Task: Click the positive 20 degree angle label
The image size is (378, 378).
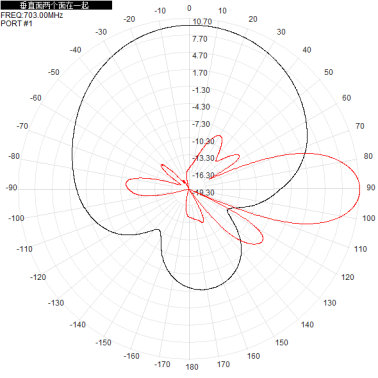Action: click(253, 19)
